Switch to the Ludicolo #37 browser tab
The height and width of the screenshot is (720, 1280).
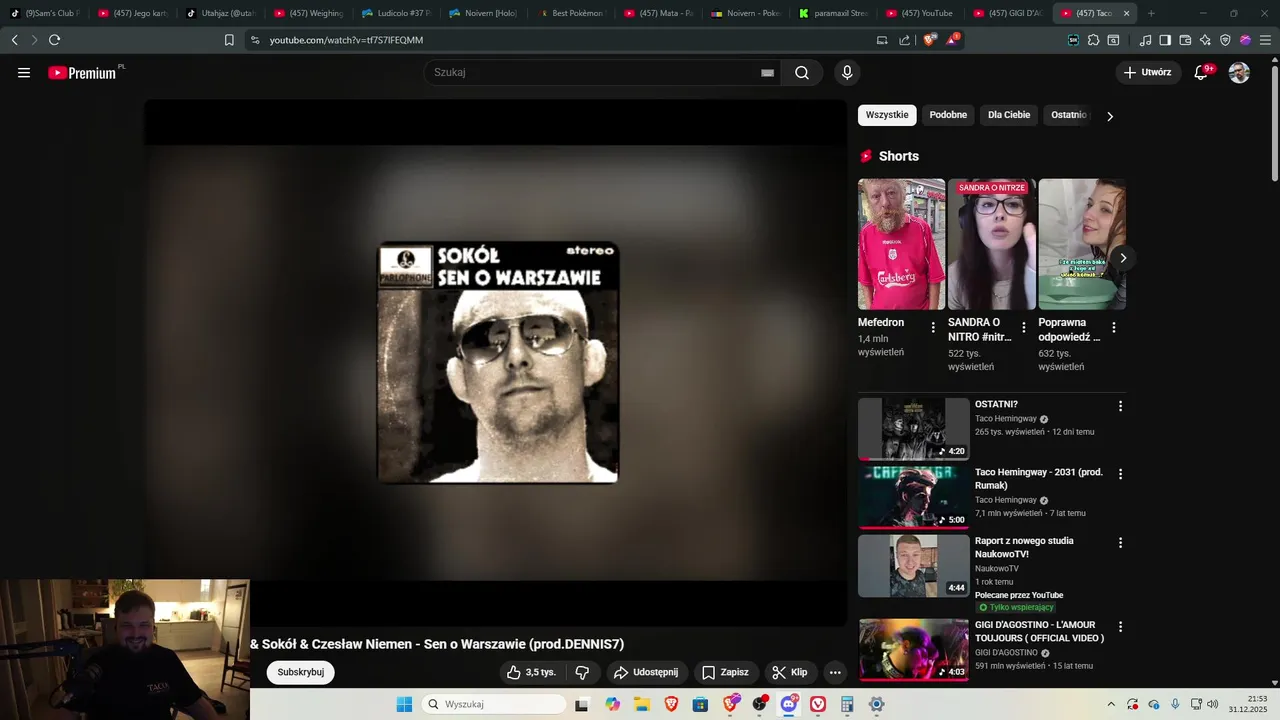[x=396, y=14]
